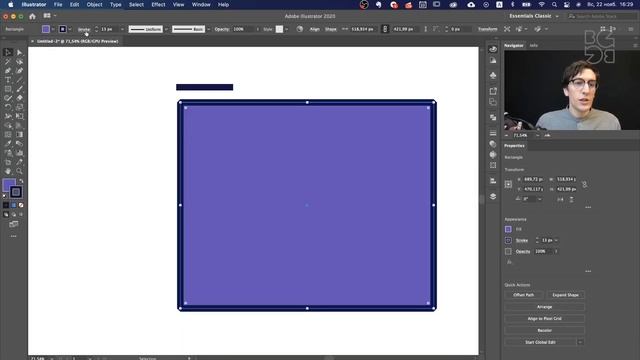Flip vertically toggle in Transform
640x360 pixels.
571,199
